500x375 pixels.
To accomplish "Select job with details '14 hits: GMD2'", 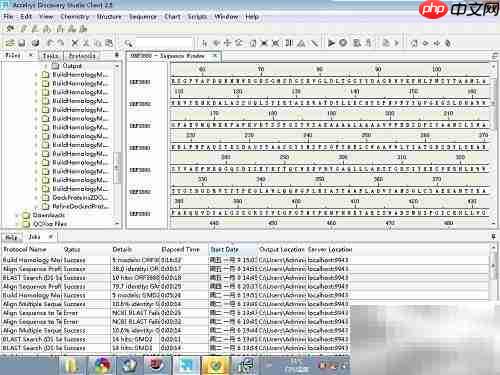I will pos(175,339).
